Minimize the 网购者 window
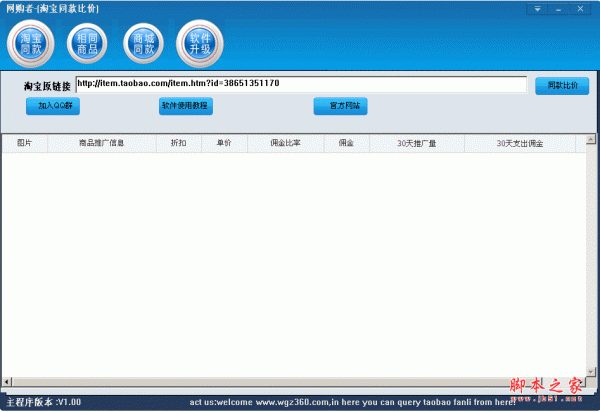 (x=559, y=9)
